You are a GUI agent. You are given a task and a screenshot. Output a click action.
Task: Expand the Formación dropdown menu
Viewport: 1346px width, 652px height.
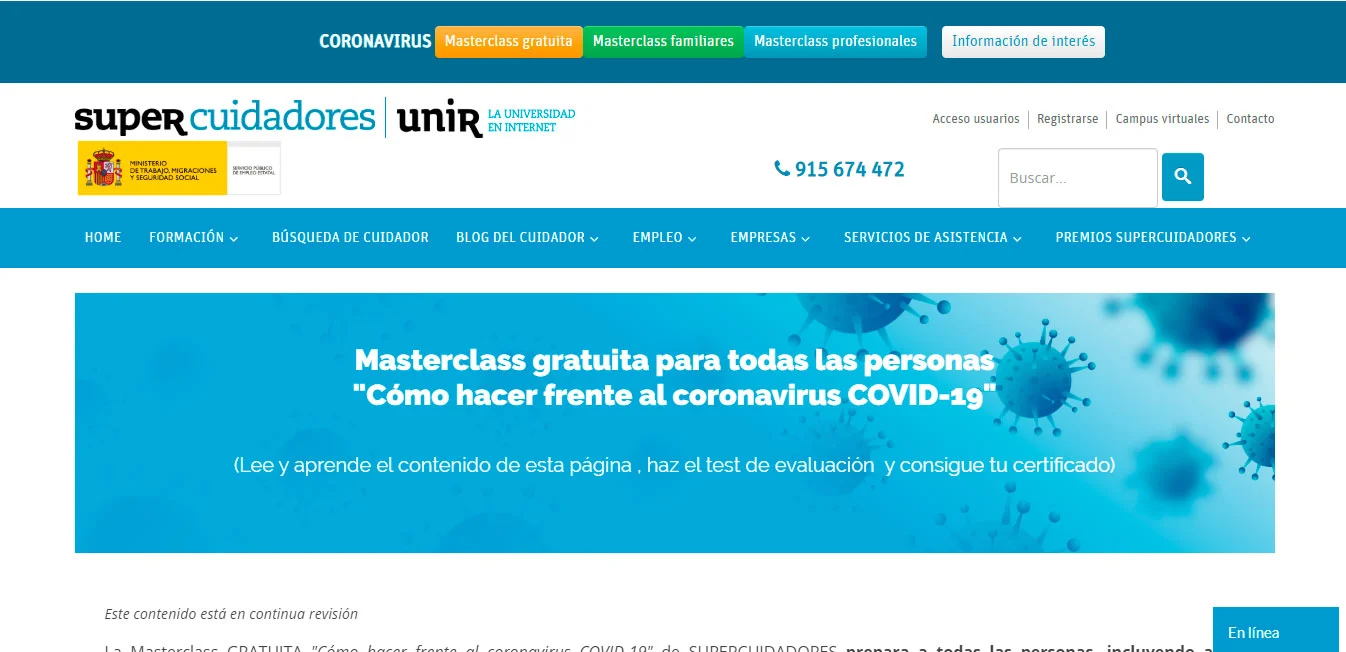(x=193, y=238)
